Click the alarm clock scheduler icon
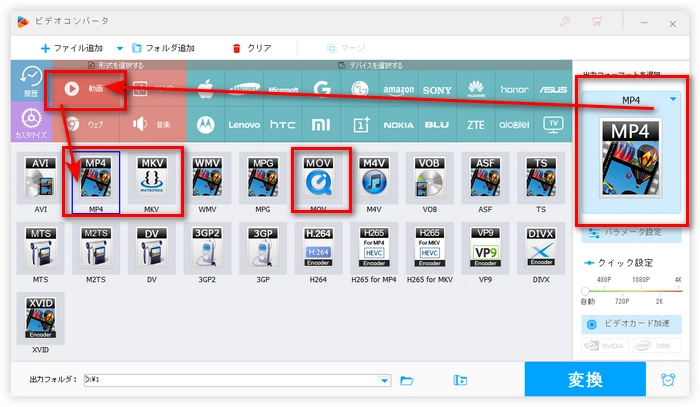Viewport: 700px width, 407px height. tap(667, 380)
